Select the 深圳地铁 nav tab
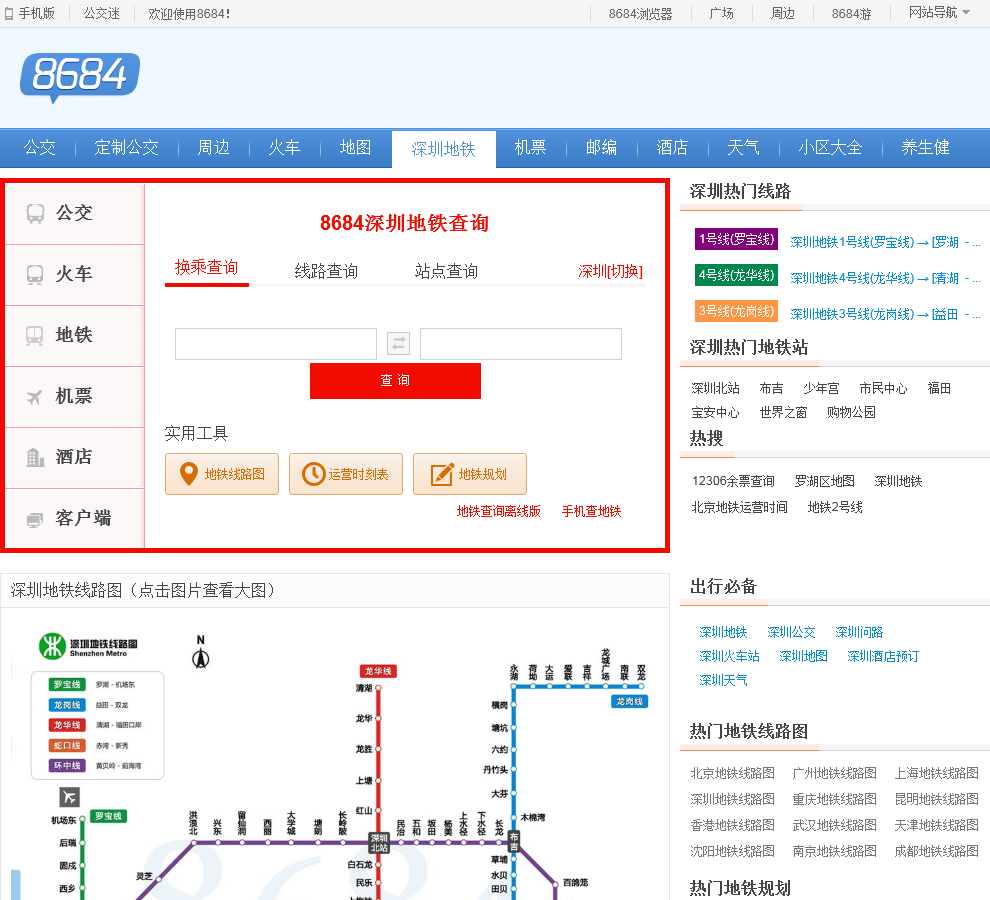 click(443, 149)
